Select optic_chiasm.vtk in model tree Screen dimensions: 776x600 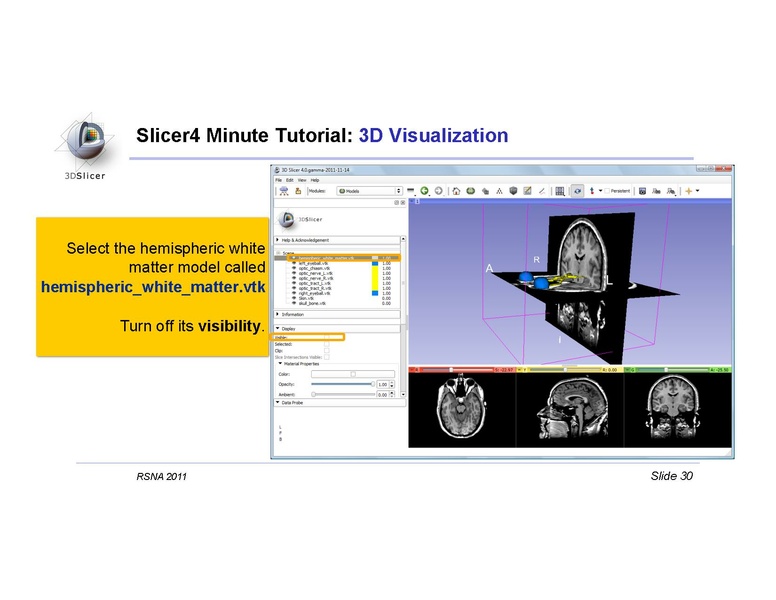314,268
